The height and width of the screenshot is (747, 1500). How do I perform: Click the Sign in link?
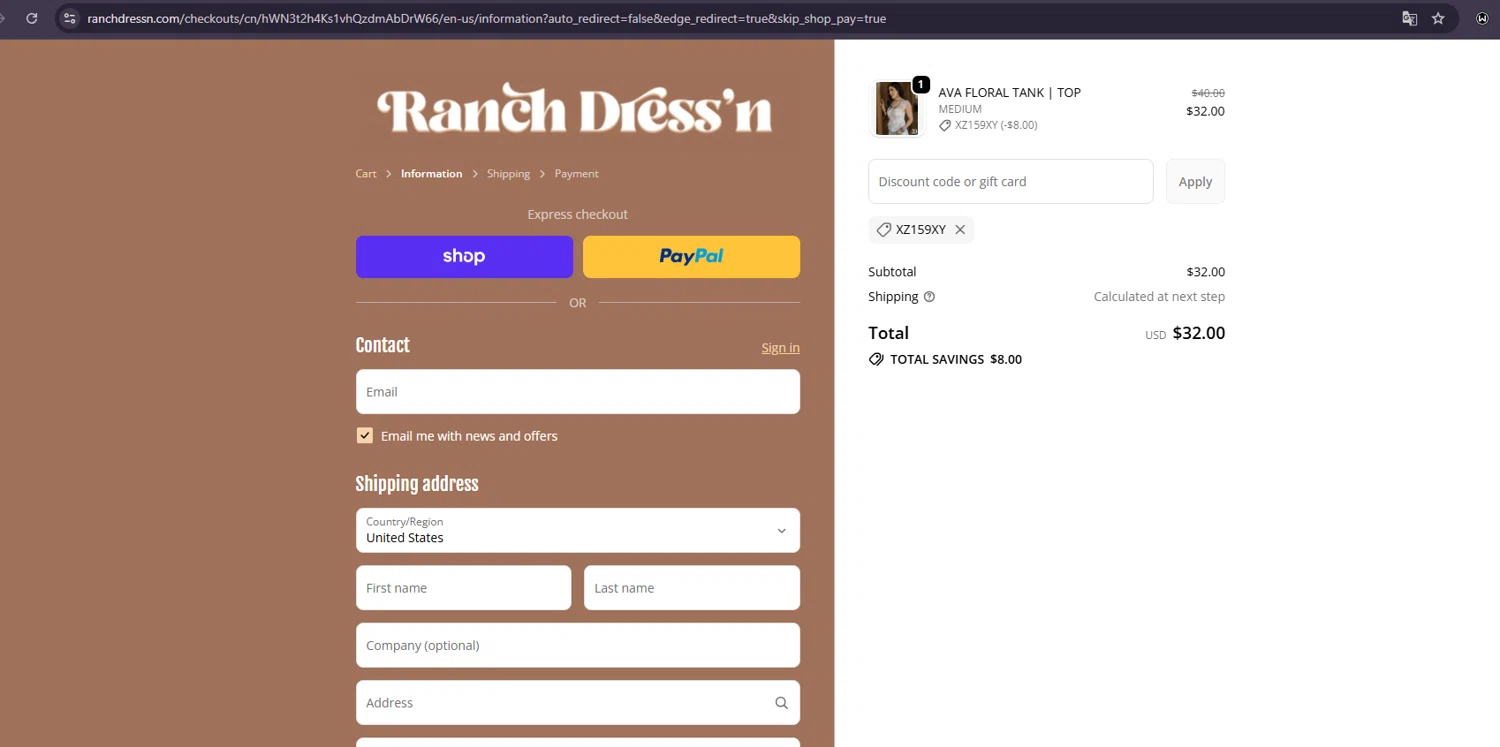pyautogui.click(x=780, y=348)
